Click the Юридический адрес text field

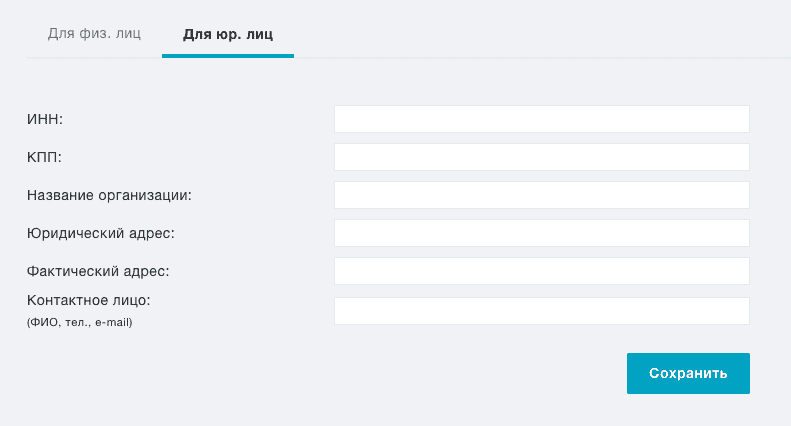click(x=542, y=233)
